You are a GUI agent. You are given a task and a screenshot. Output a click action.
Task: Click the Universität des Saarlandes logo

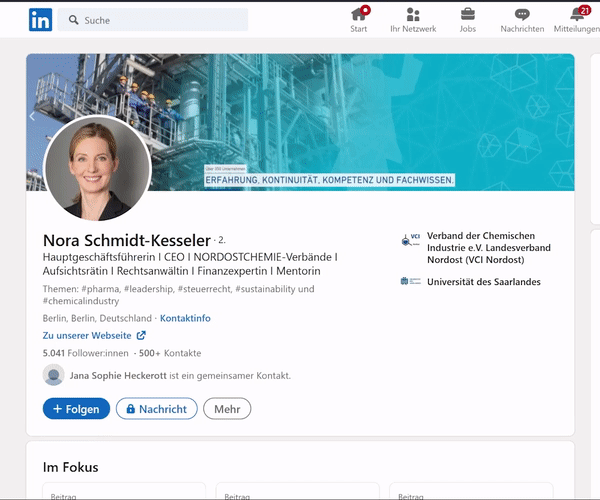click(411, 281)
